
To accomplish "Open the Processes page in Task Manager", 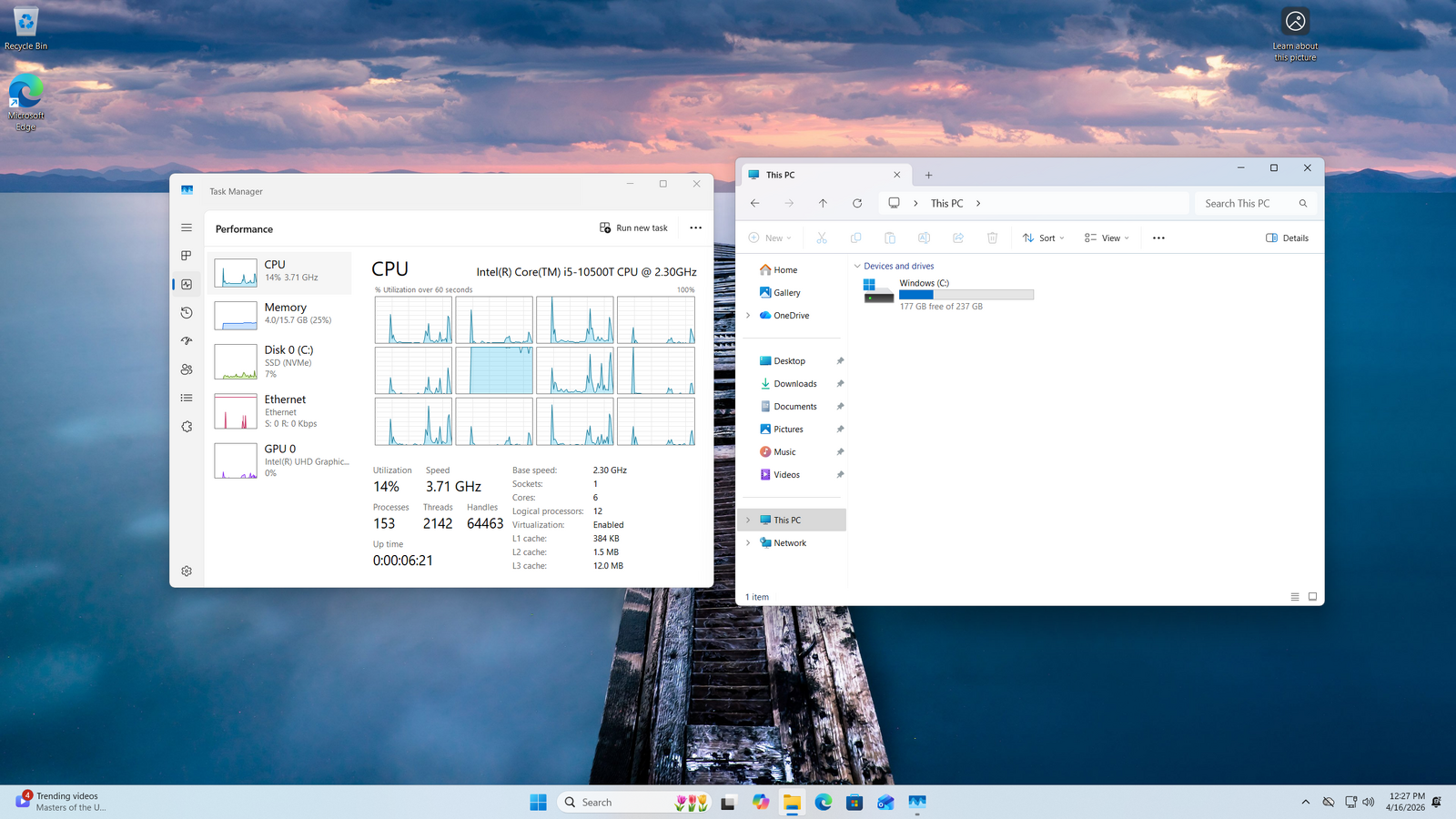I will (x=187, y=256).
